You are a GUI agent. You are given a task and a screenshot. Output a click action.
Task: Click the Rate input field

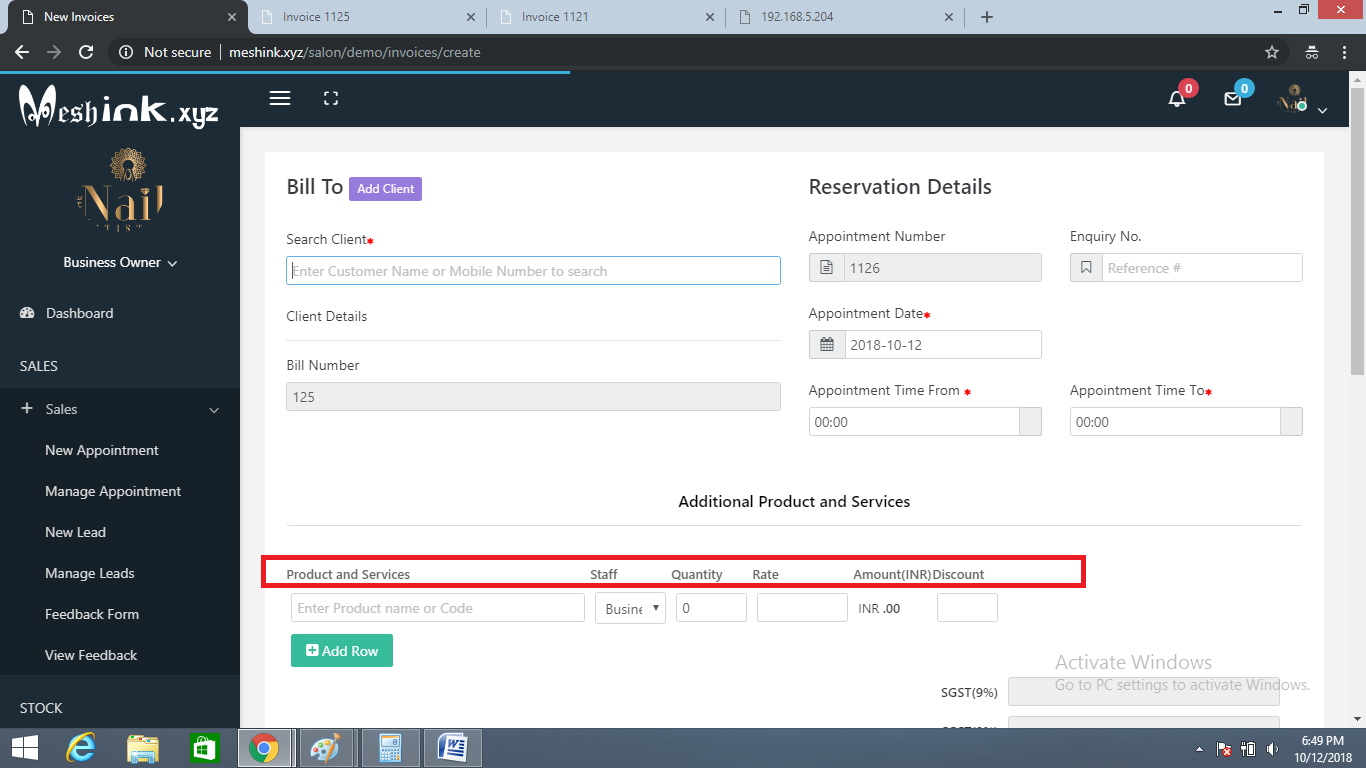pos(802,608)
